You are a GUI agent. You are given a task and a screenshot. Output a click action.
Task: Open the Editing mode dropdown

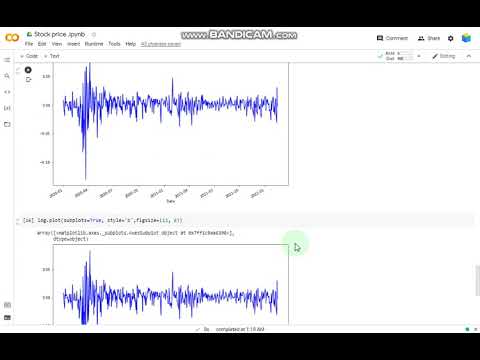point(444,56)
